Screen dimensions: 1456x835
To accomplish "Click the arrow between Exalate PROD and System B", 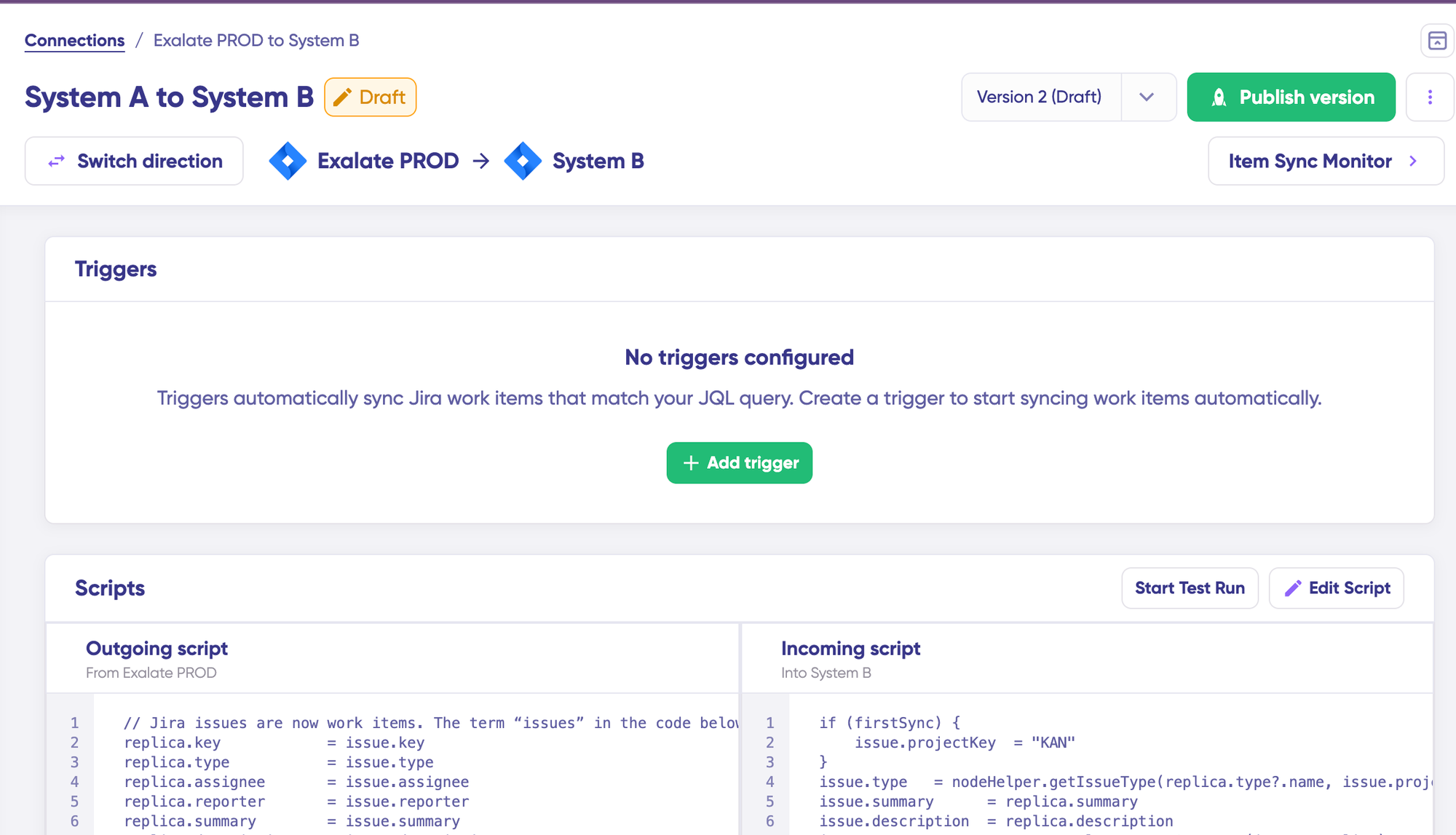I will tap(480, 161).
